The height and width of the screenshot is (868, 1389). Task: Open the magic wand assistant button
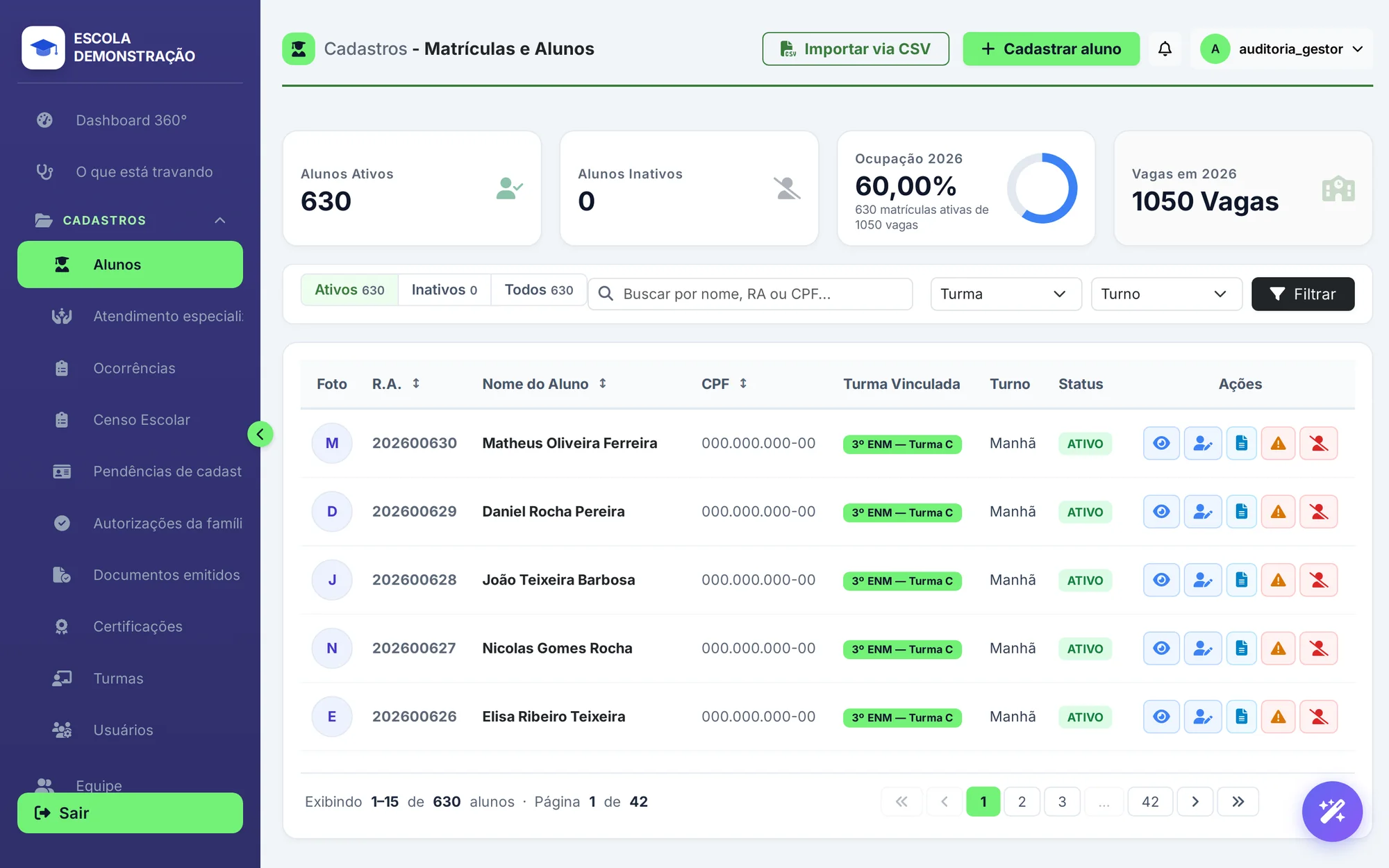(x=1332, y=811)
